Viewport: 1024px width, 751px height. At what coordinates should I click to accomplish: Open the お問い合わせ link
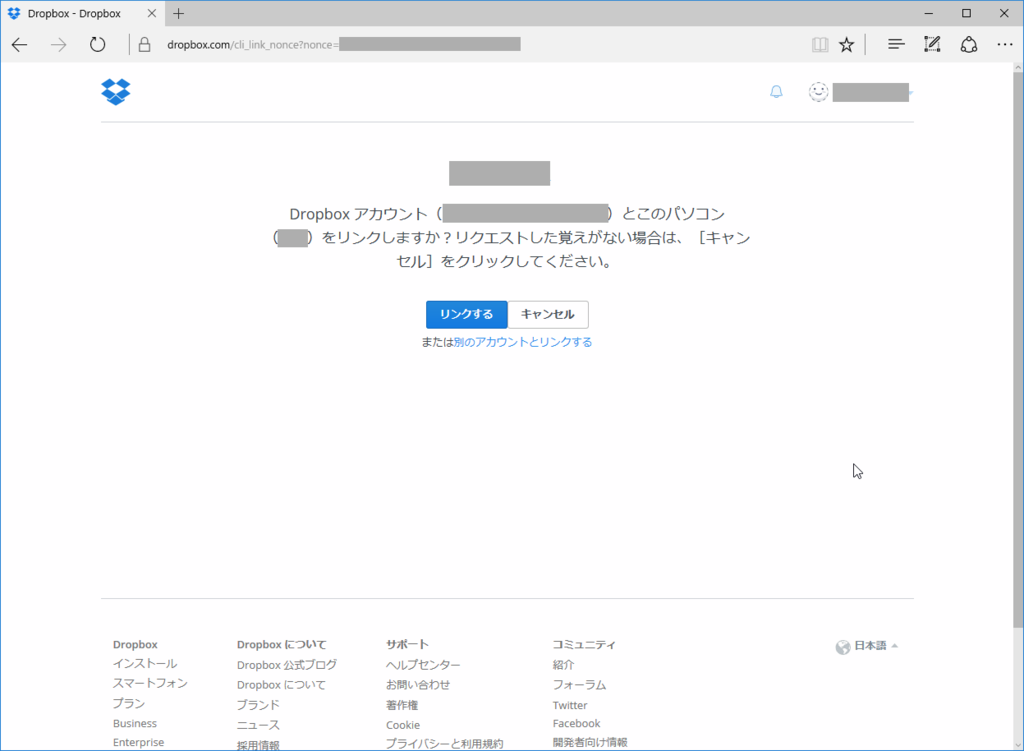(x=418, y=685)
